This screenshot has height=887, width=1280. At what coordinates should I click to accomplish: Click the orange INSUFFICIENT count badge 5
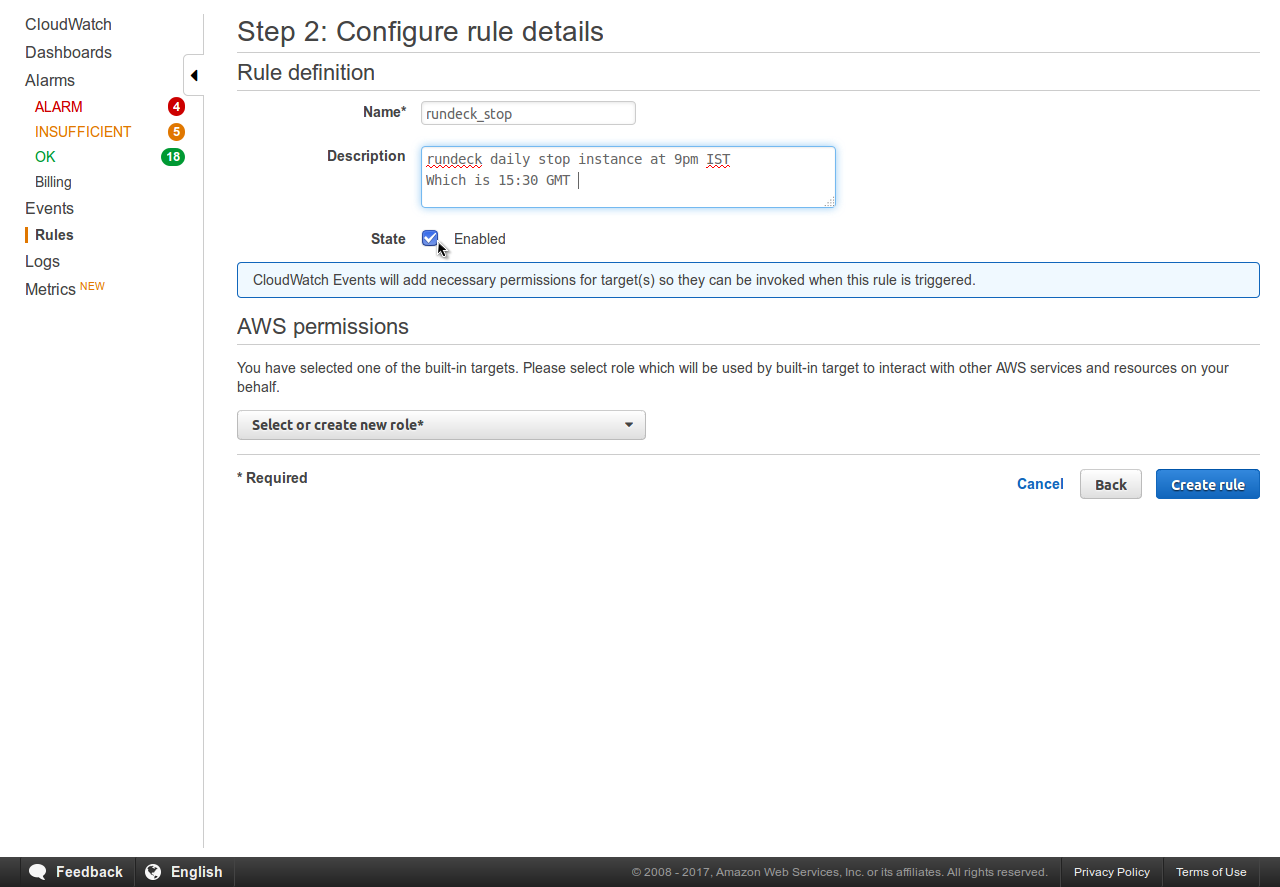pos(176,132)
